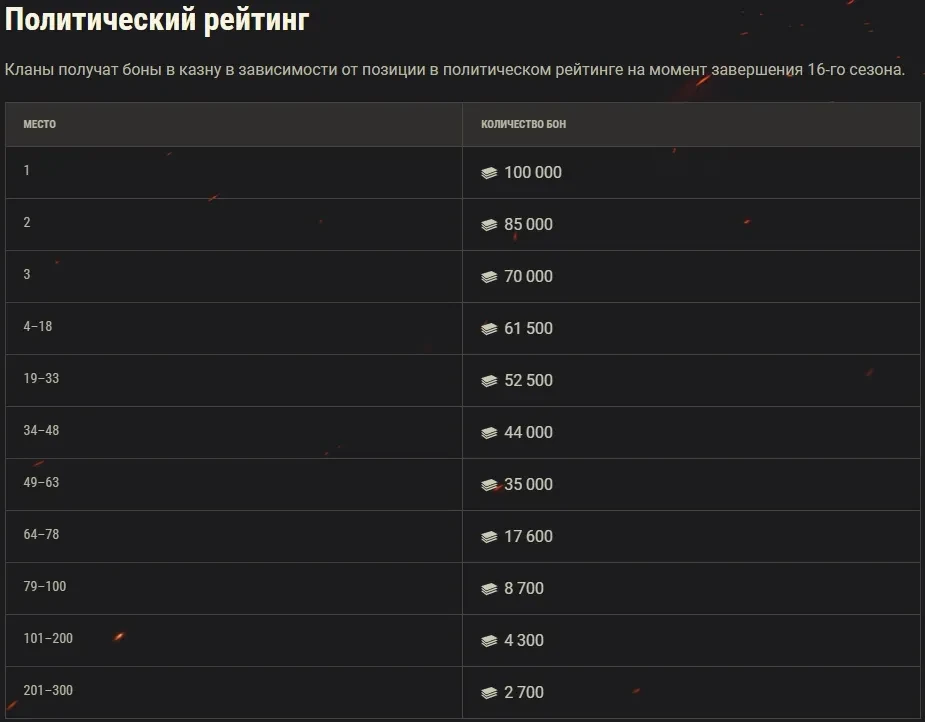Click the КОЛИЧЕСТВО БОН column header
Screen dimensions: 925x722
pos(523,125)
